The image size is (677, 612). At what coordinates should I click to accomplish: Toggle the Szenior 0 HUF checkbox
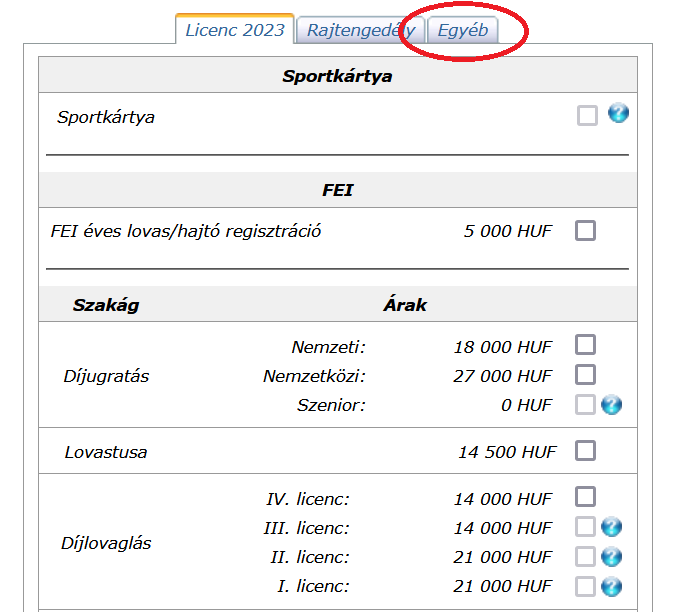point(586,405)
